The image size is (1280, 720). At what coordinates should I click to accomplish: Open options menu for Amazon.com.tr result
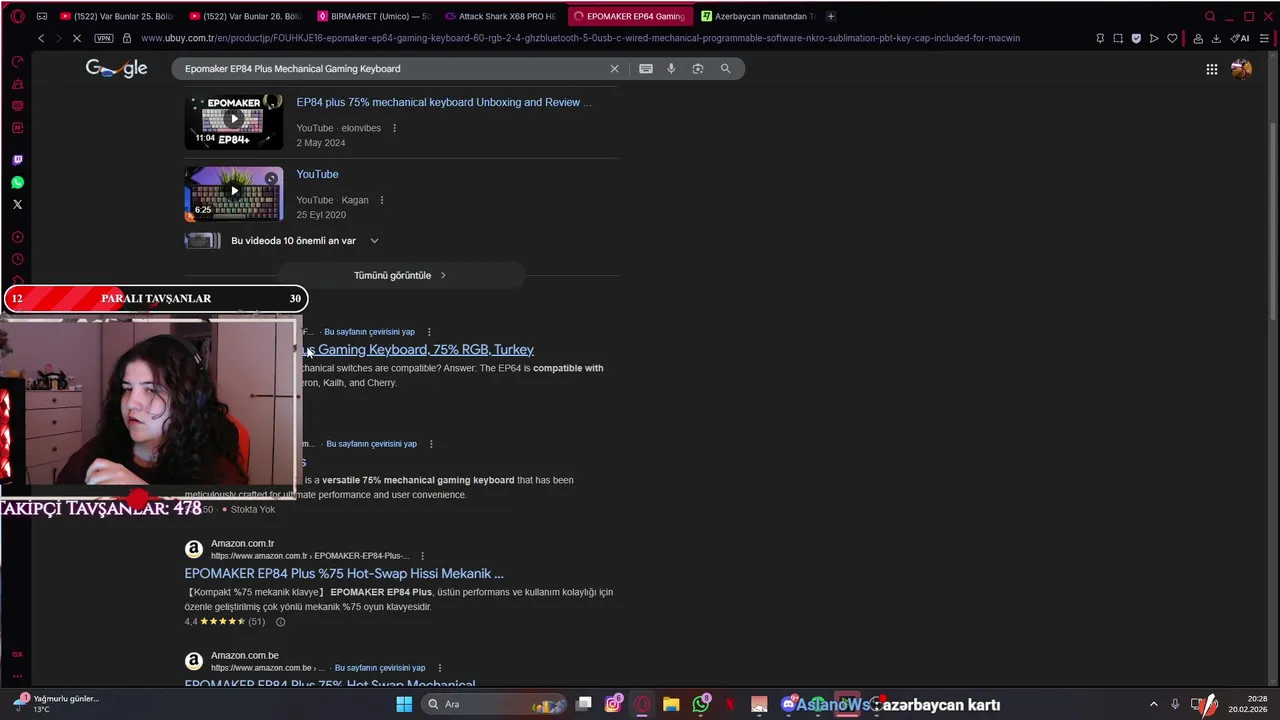coord(422,556)
